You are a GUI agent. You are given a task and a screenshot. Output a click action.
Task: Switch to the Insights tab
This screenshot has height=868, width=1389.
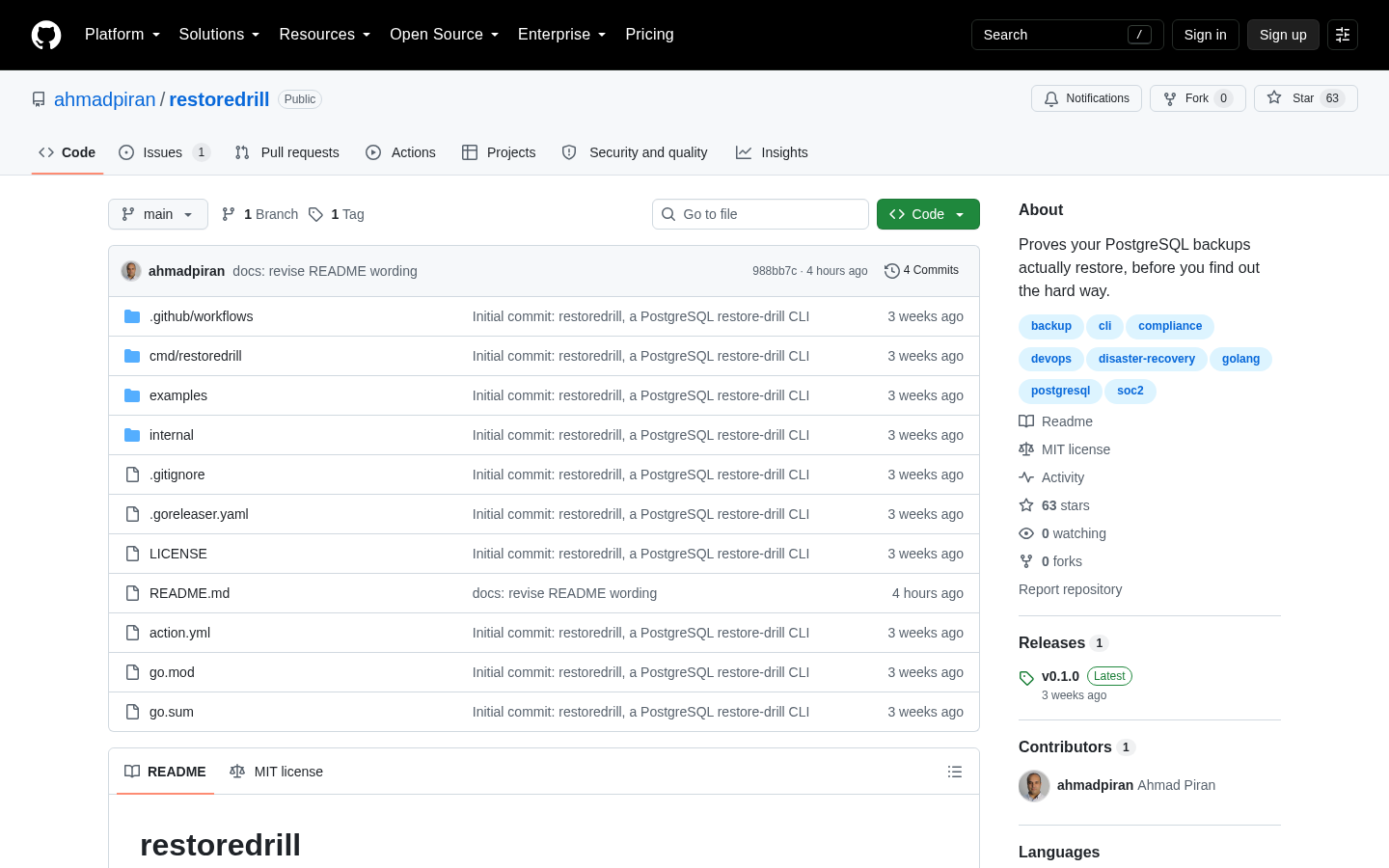coord(772,152)
